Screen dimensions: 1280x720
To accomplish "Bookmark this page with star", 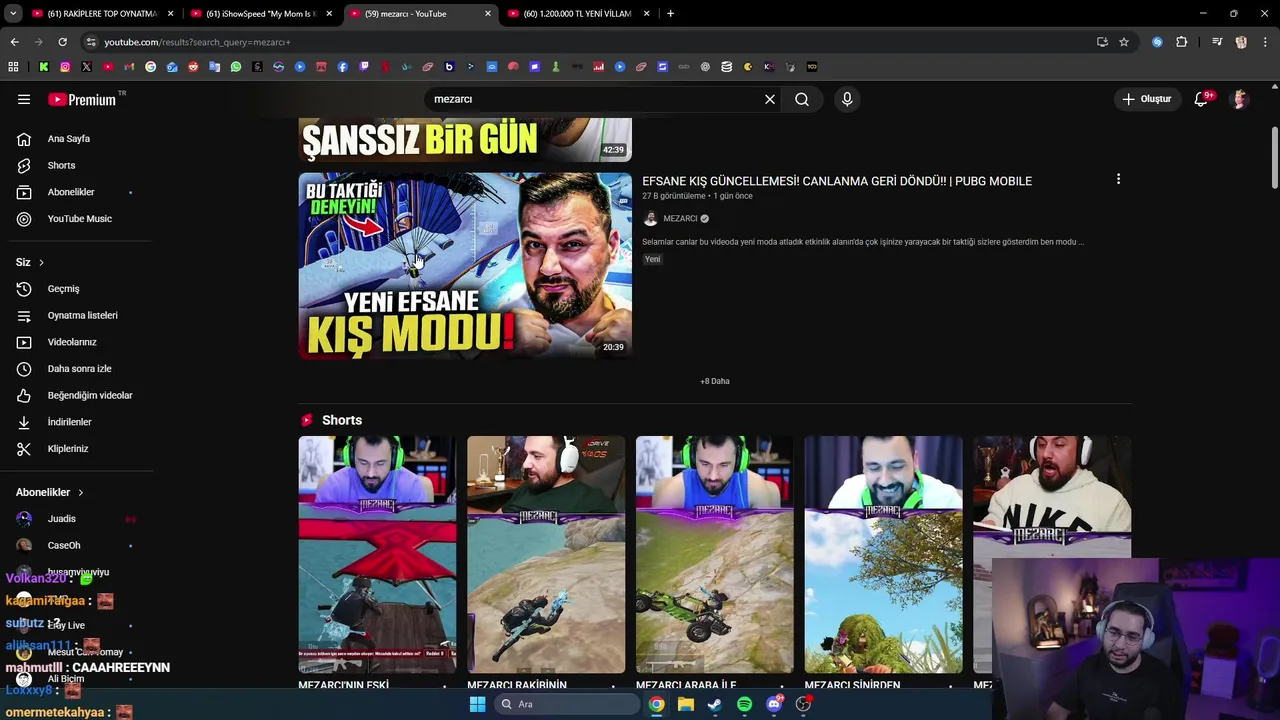I will [x=1124, y=42].
